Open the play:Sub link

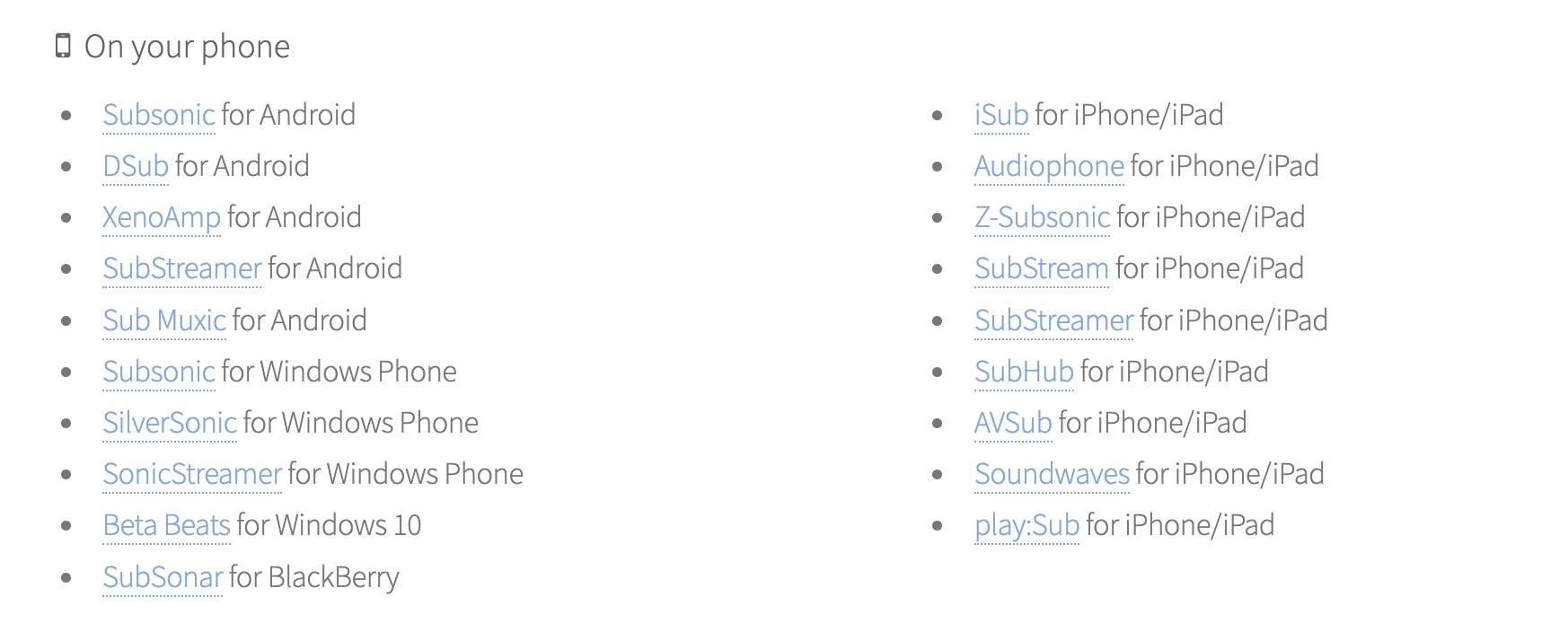click(x=1026, y=525)
